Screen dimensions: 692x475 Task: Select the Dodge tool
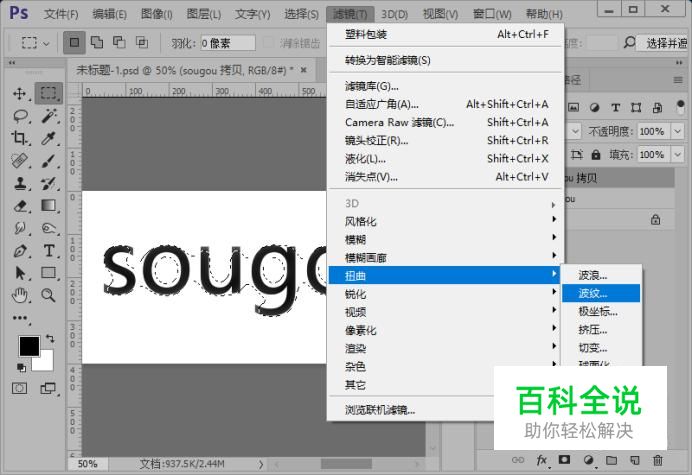49,228
